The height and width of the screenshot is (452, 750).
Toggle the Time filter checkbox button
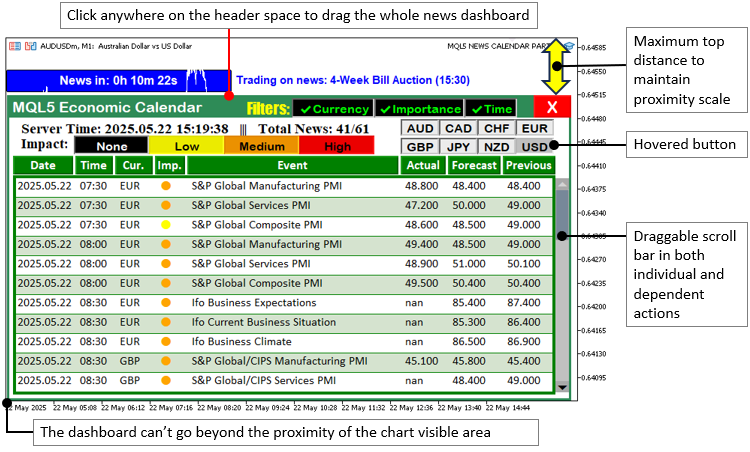(x=491, y=109)
